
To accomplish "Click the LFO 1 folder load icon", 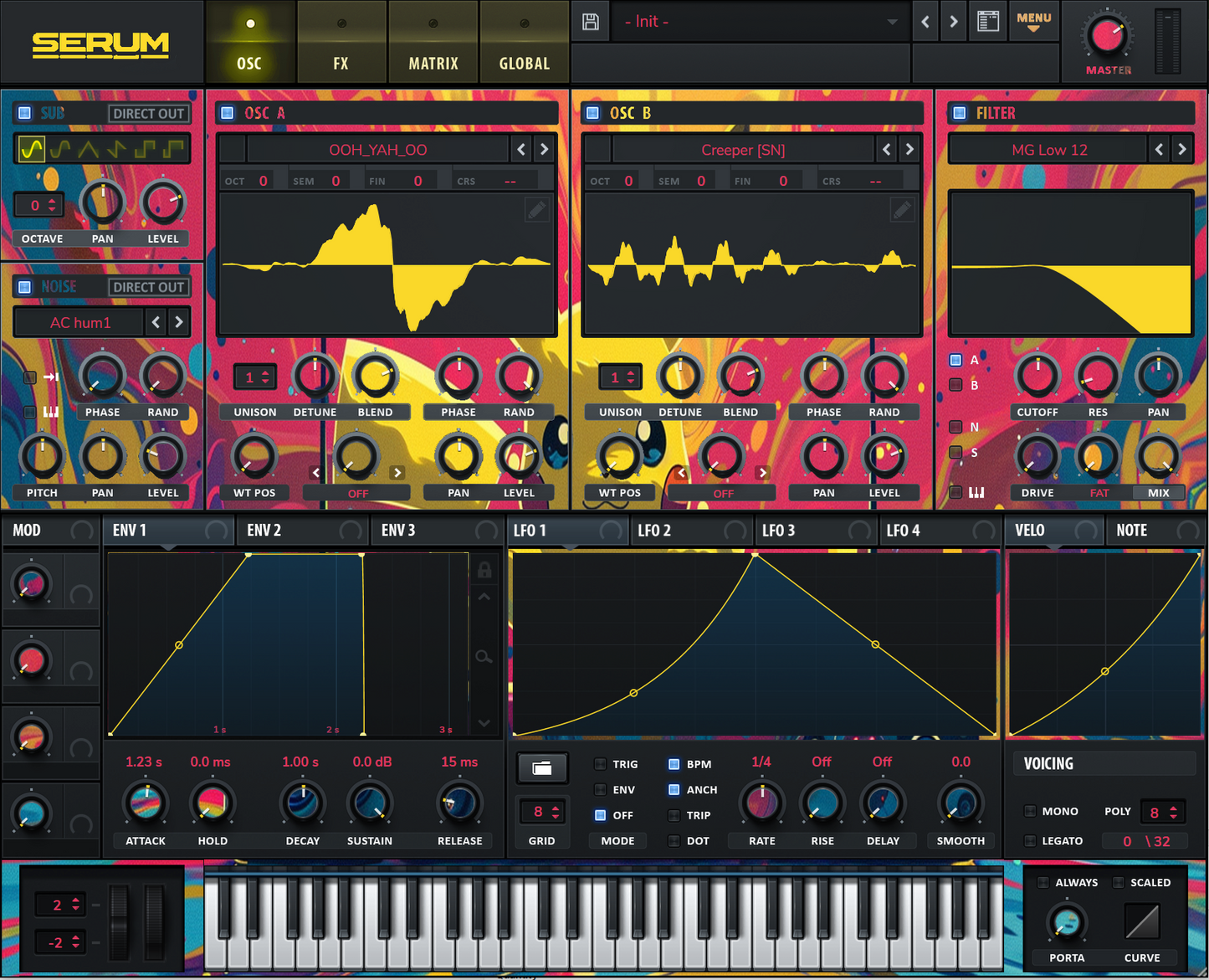I will click(542, 768).
